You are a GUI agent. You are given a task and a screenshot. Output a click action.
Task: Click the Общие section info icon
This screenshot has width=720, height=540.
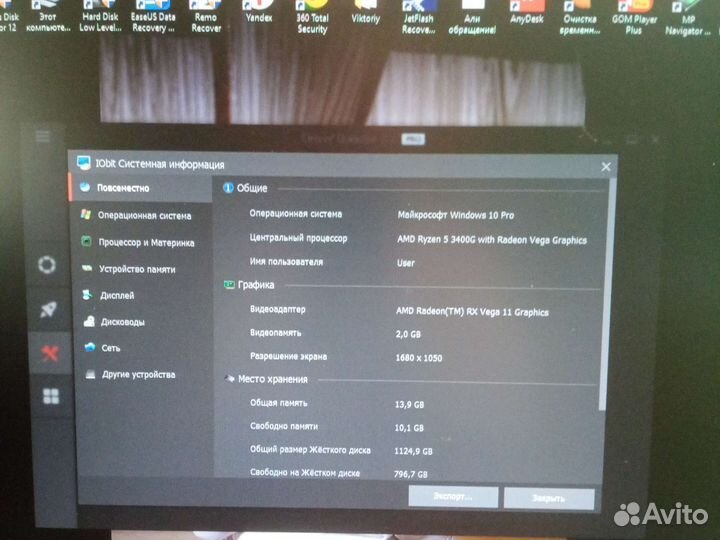tap(228, 187)
